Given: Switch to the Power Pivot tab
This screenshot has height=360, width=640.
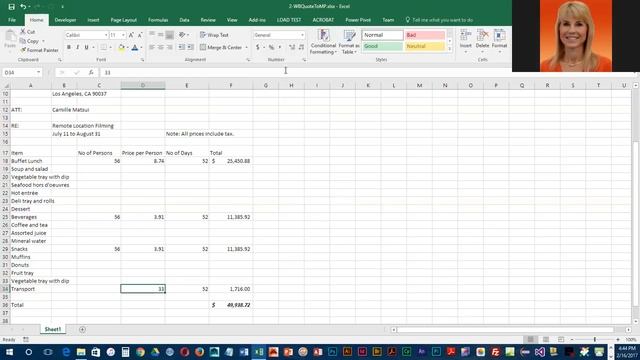Looking at the screenshot, I should click(x=358, y=20).
